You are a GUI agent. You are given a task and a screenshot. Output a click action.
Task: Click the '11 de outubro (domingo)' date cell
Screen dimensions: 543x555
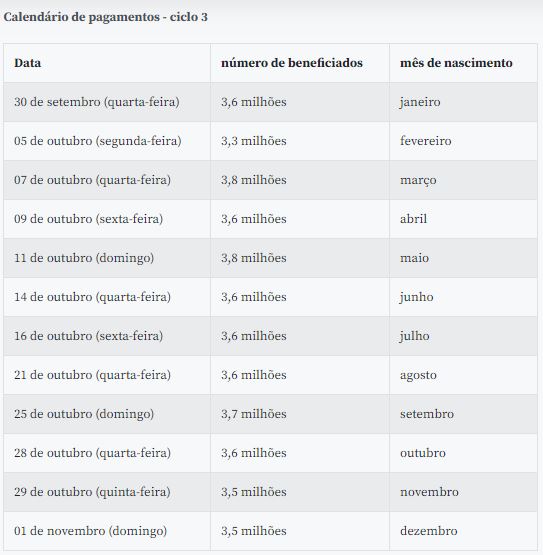point(107,258)
